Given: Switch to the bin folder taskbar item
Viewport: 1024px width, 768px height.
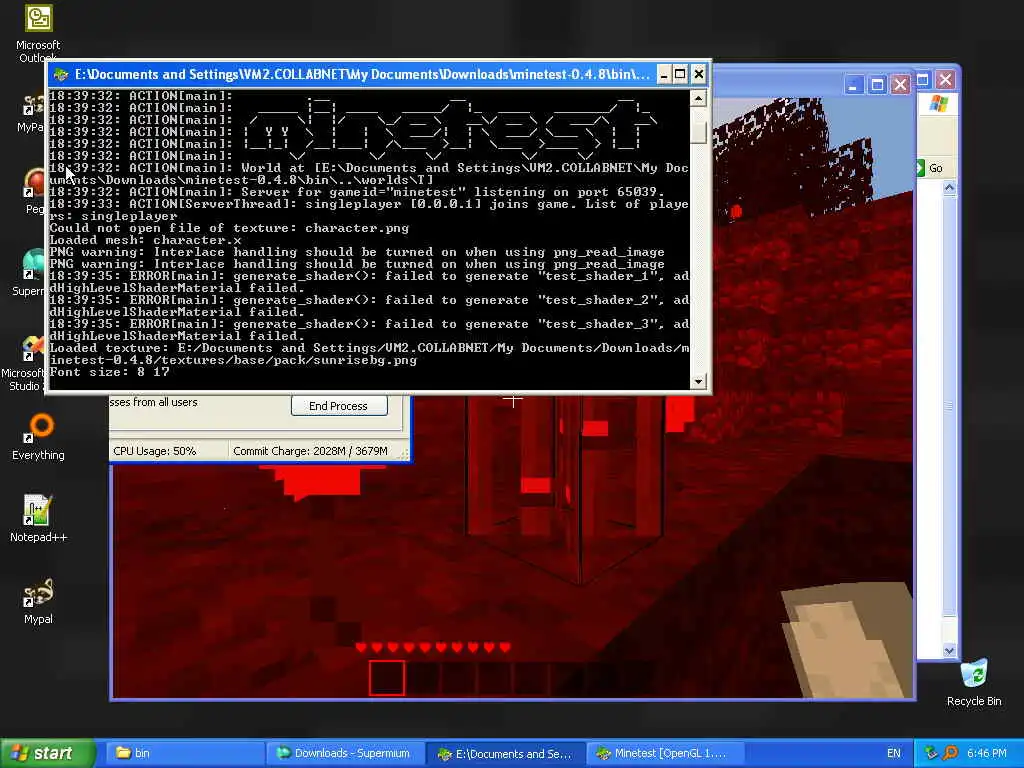Looking at the screenshot, I should [x=183, y=753].
